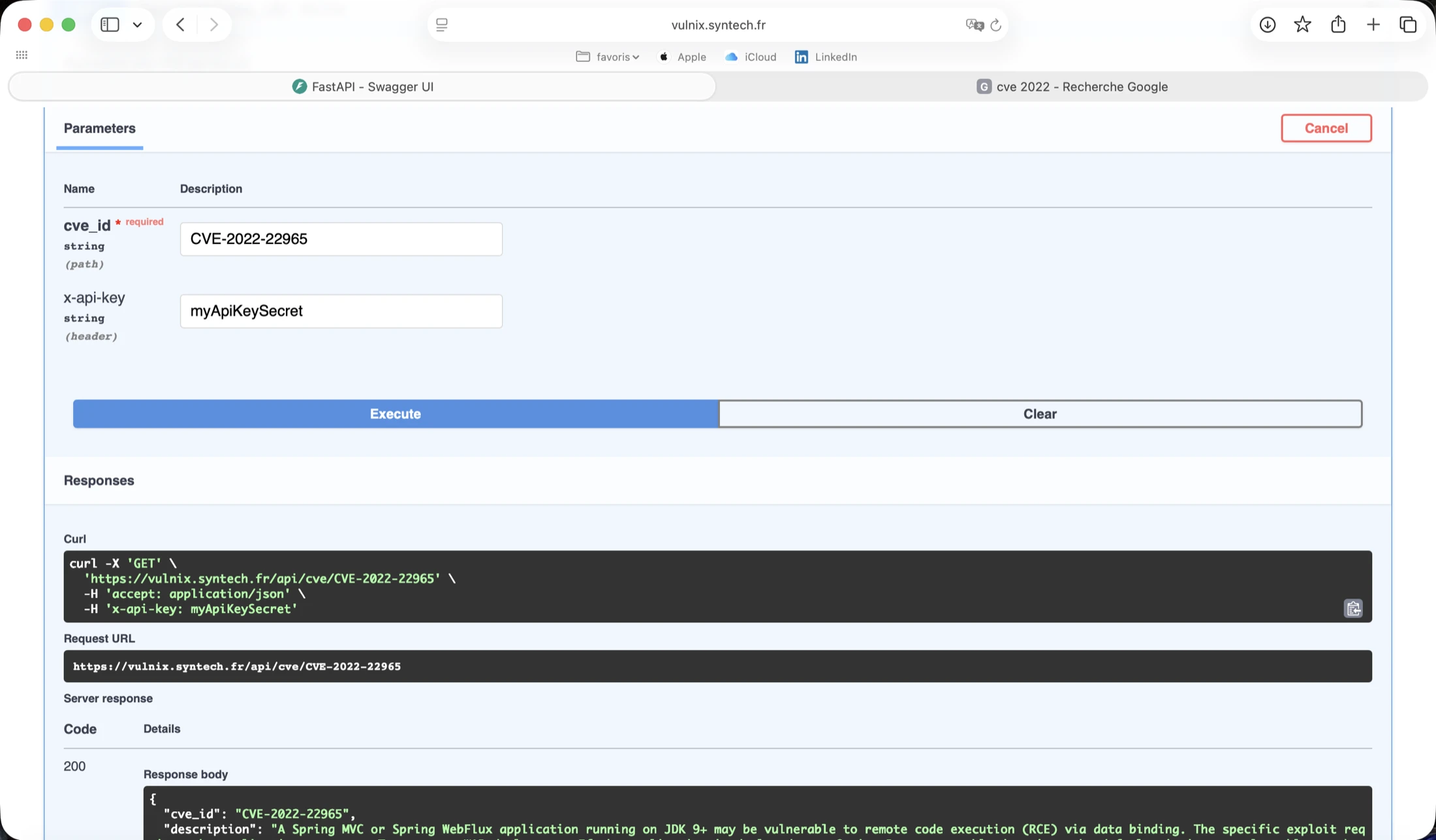Click the cve_id input field
The height and width of the screenshot is (840, 1436).
(x=341, y=239)
